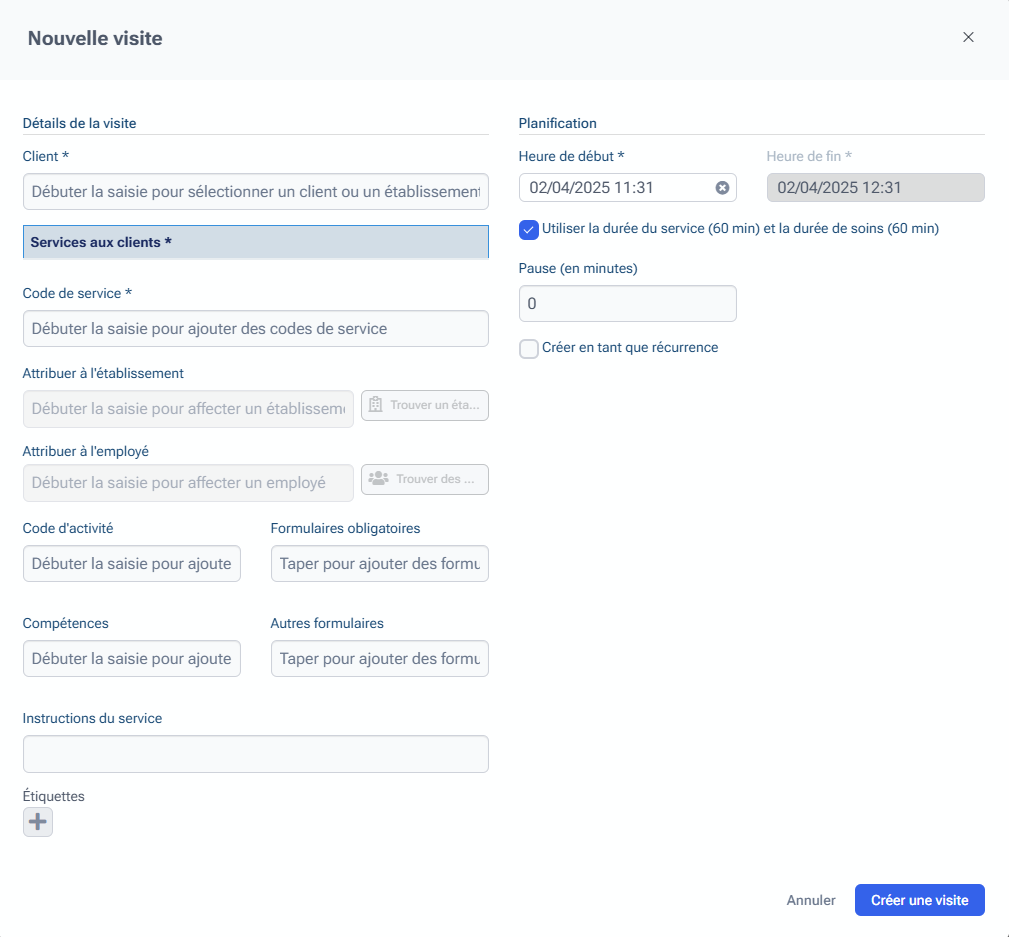Click the Attribuer à l'employé field
The width and height of the screenshot is (1009, 937).
coord(188,482)
